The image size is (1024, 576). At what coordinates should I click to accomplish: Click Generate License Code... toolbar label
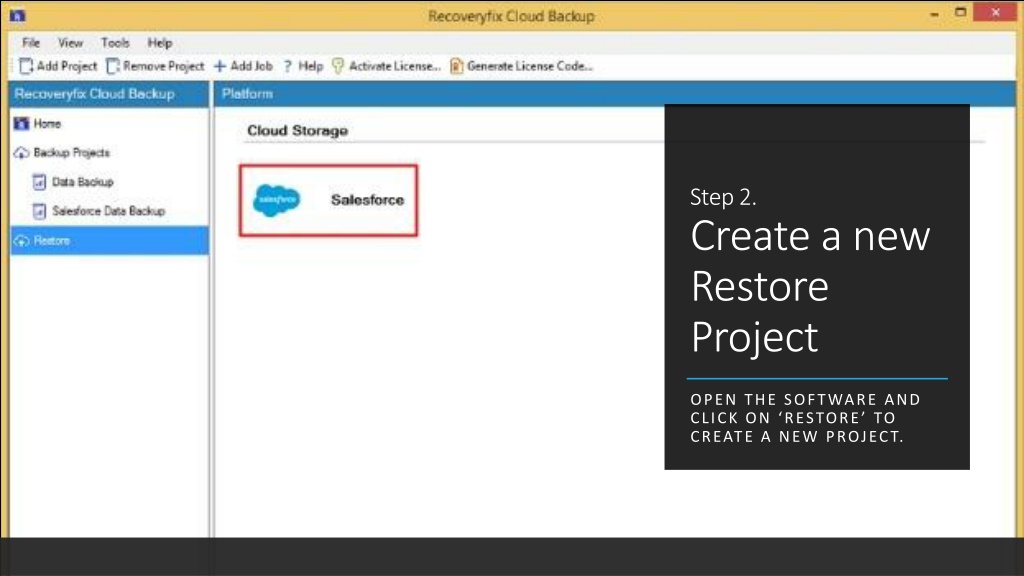click(530, 66)
